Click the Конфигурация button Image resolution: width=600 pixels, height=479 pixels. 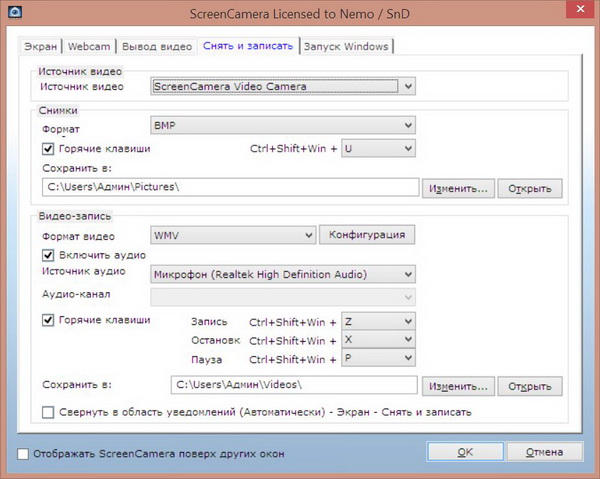point(367,235)
